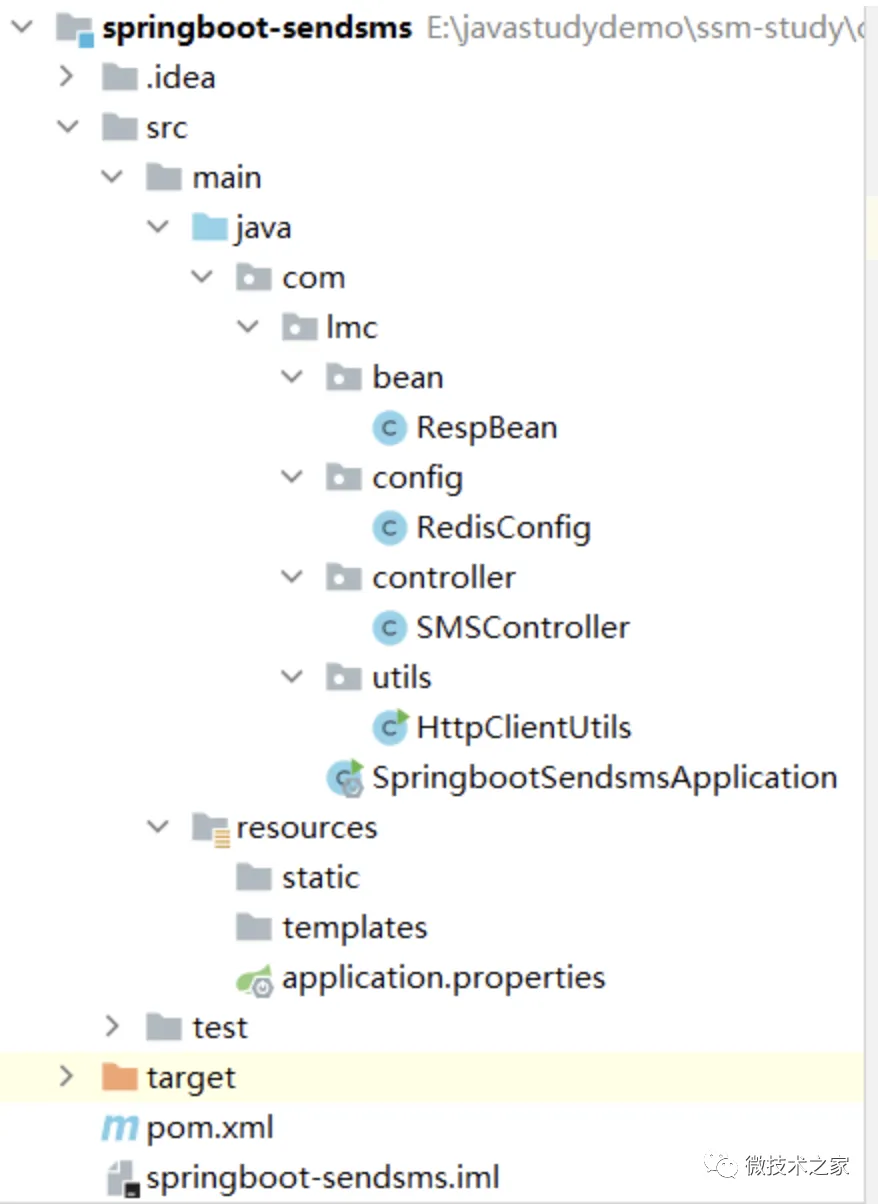The height and width of the screenshot is (1204, 878).
Task: Expand the test folder
Action: coord(112,1027)
